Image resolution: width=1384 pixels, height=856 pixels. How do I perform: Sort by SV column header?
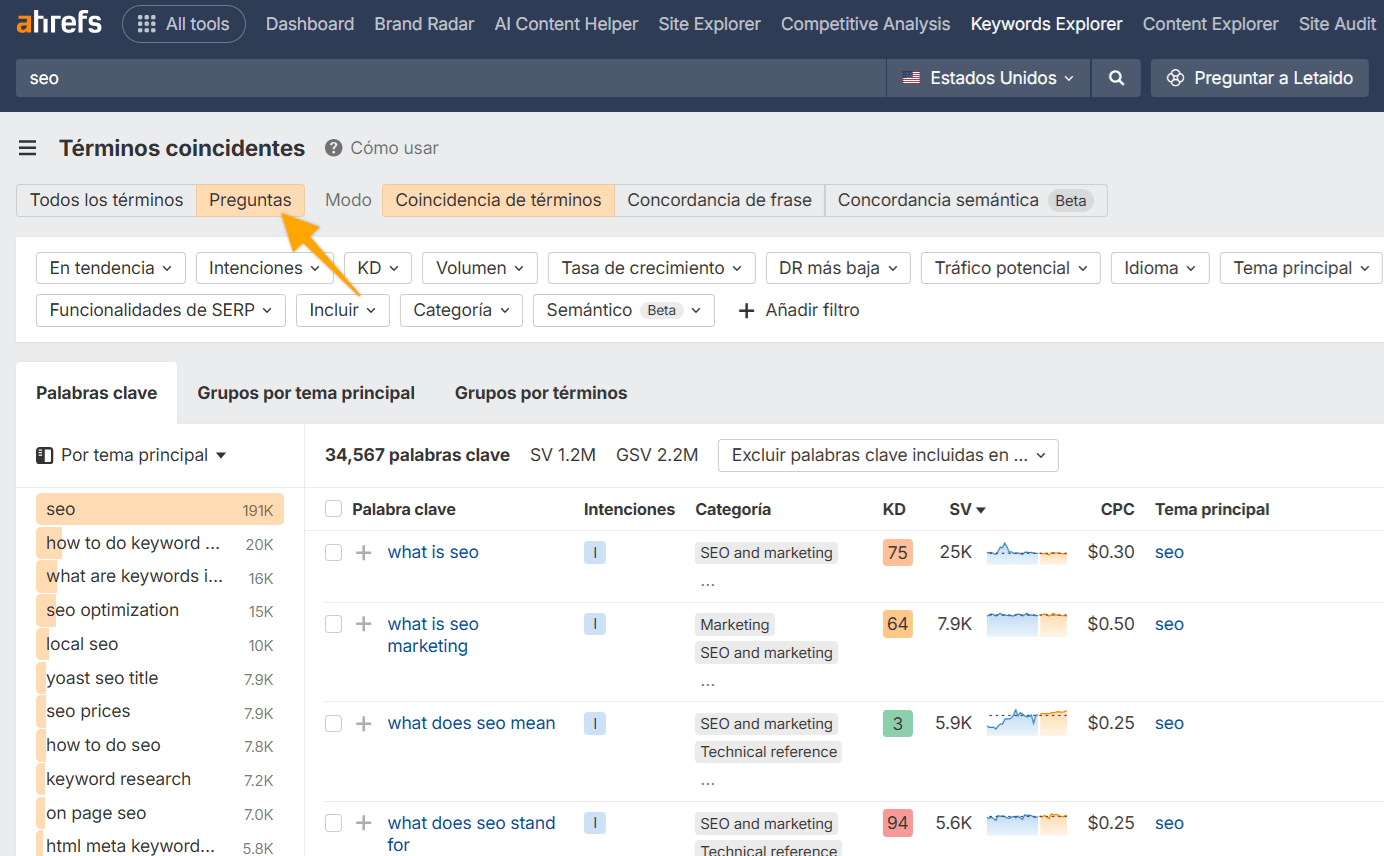point(967,509)
